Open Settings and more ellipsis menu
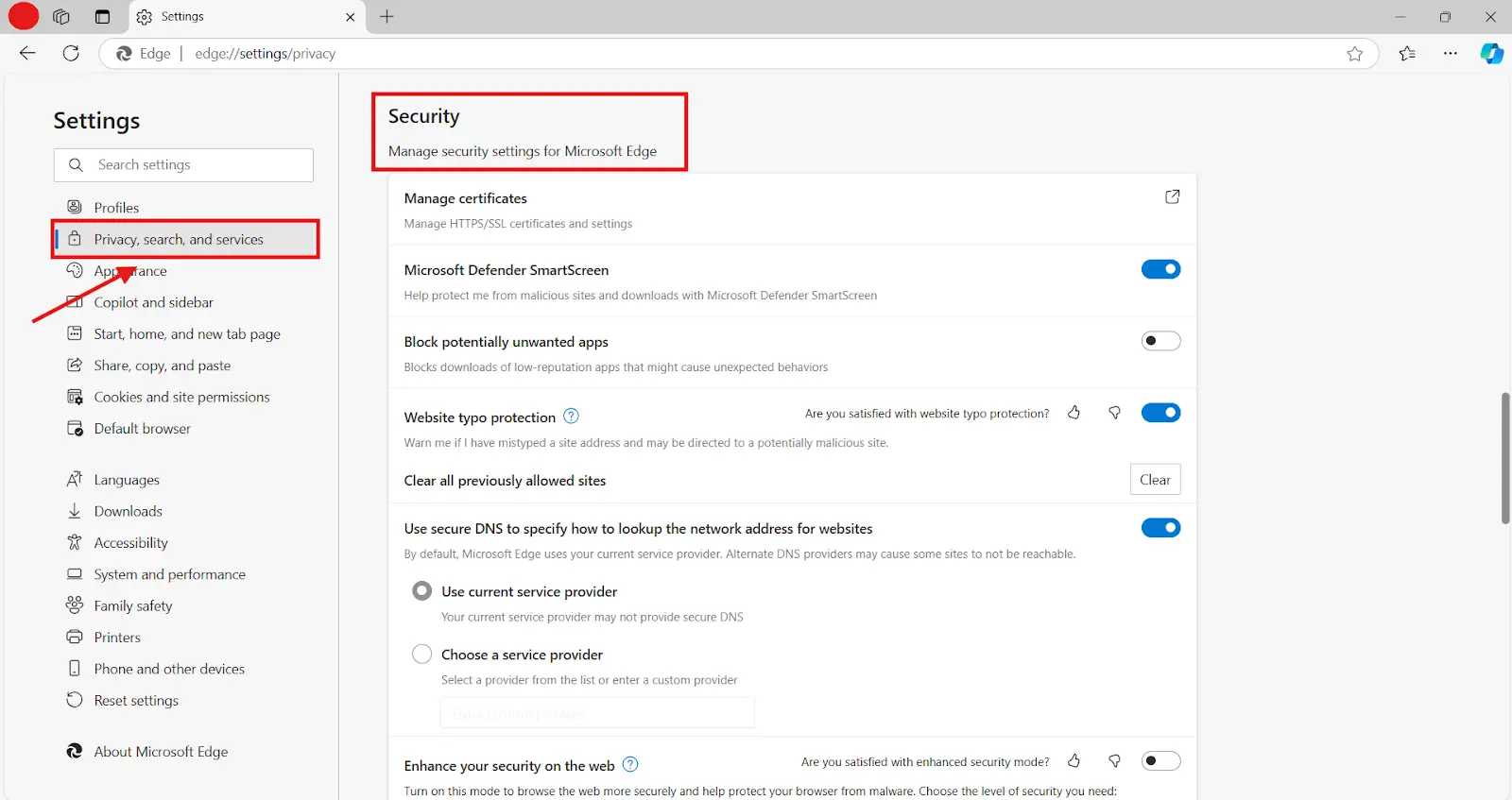The image size is (1512, 800). click(x=1450, y=54)
